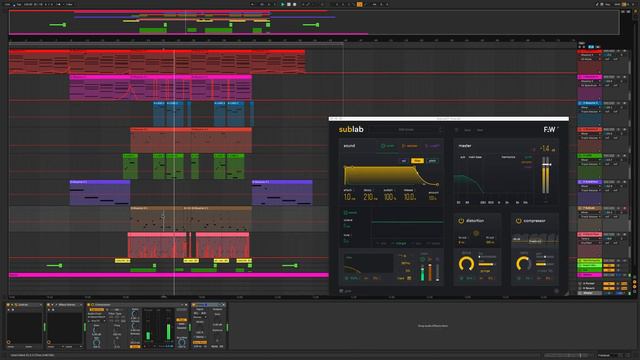
Task: Toggle the fourth device's activator button
Action: tap(194, 305)
